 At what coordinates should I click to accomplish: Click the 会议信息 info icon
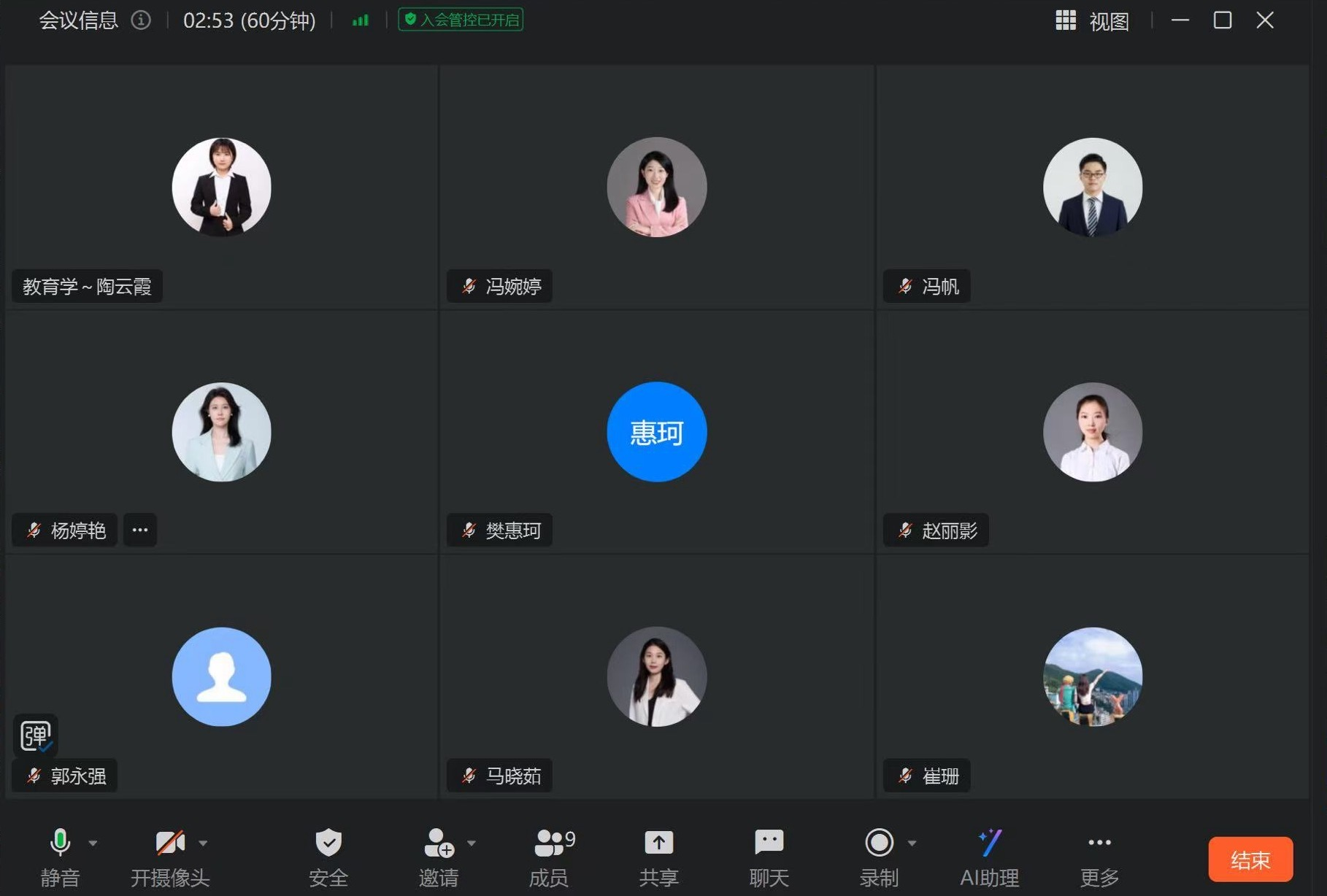pyautogui.click(x=141, y=20)
